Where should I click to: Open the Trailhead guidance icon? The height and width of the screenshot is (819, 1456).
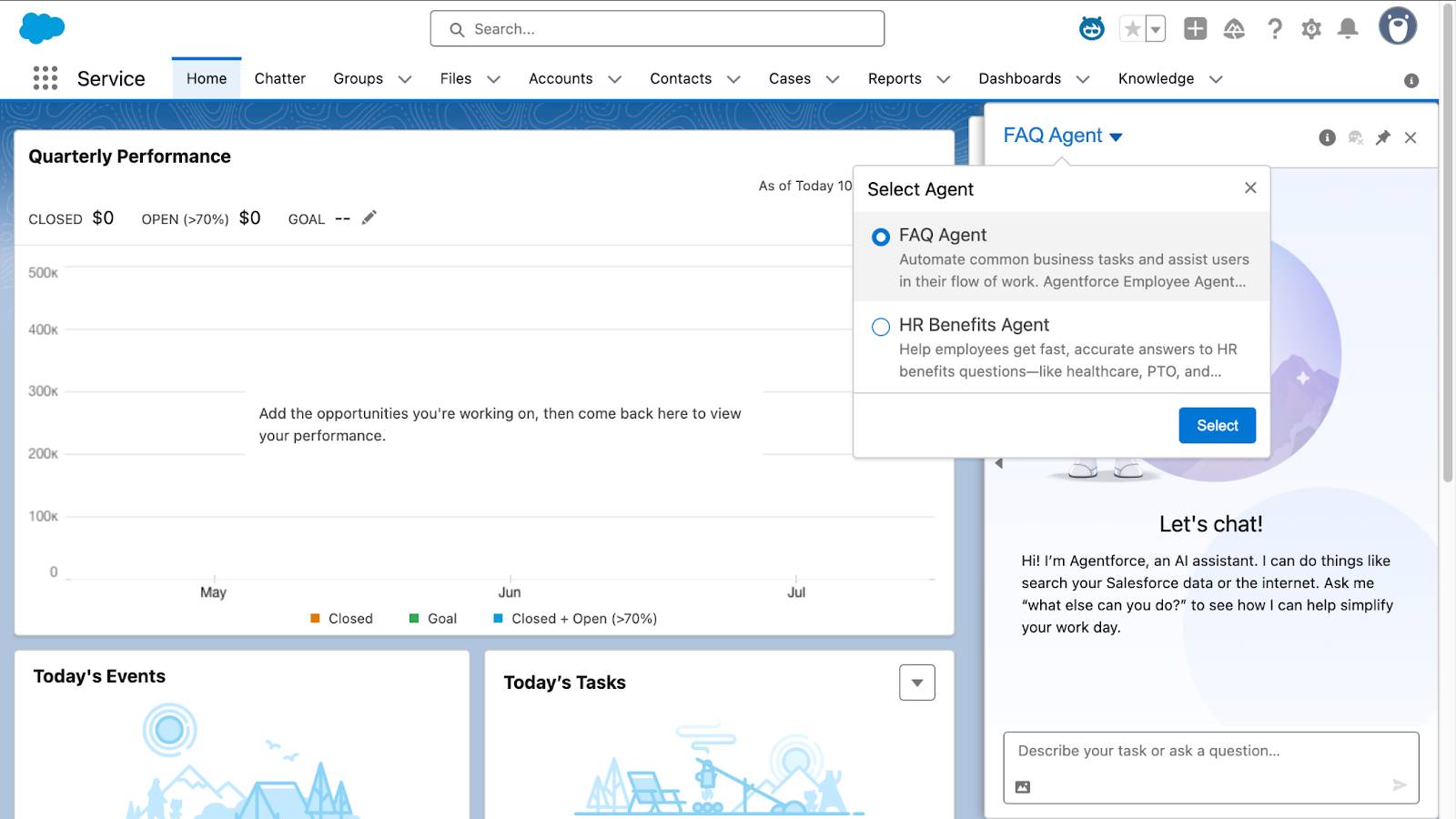(x=1234, y=29)
